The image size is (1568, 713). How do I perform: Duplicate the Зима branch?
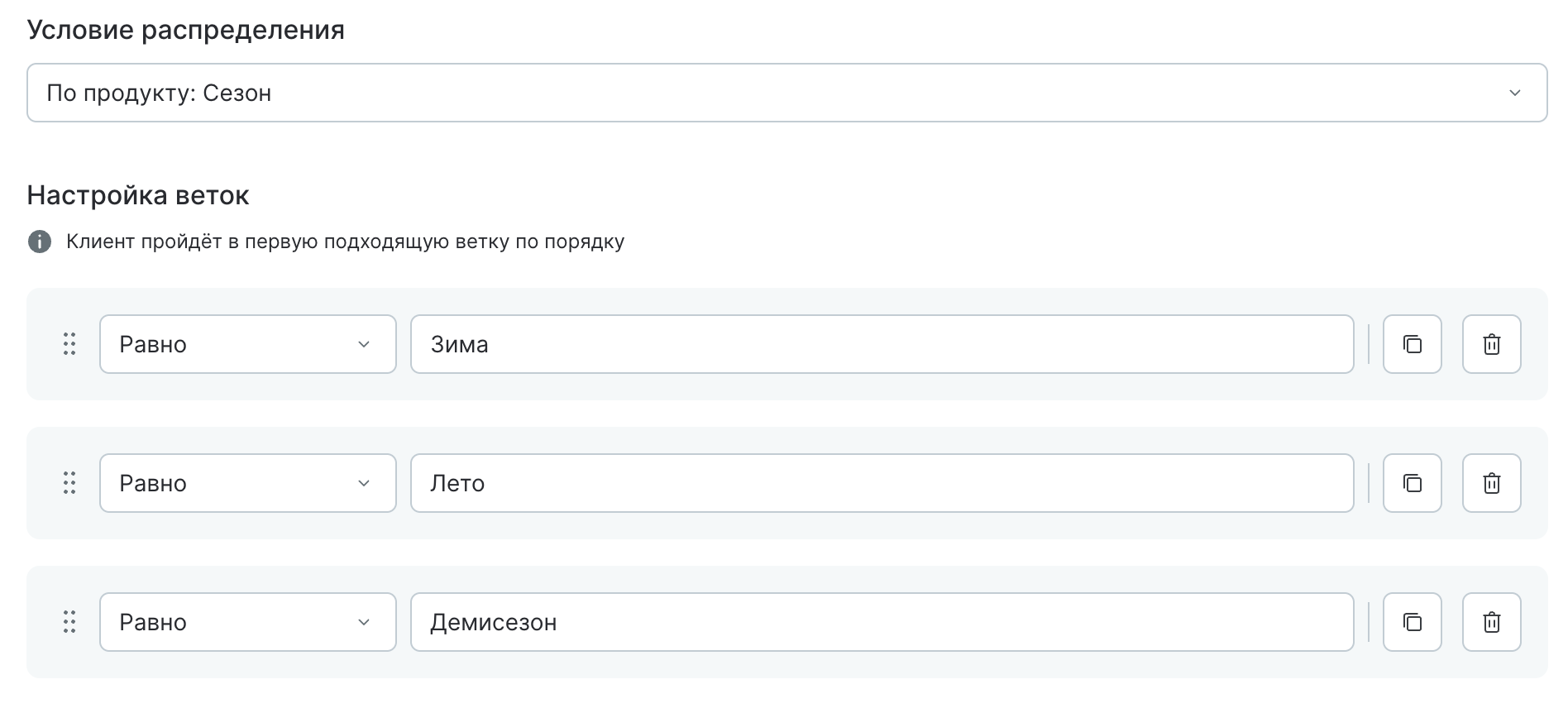point(1413,344)
